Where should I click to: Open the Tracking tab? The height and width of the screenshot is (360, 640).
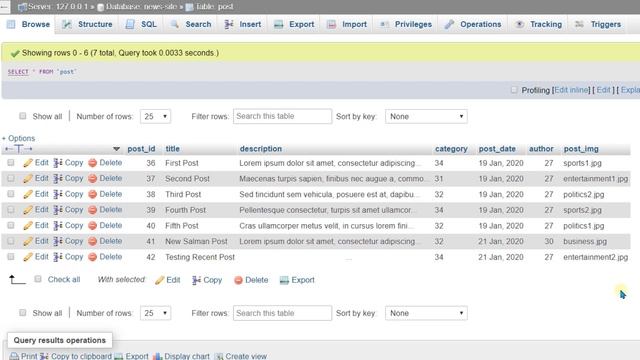[x=538, y=24]
